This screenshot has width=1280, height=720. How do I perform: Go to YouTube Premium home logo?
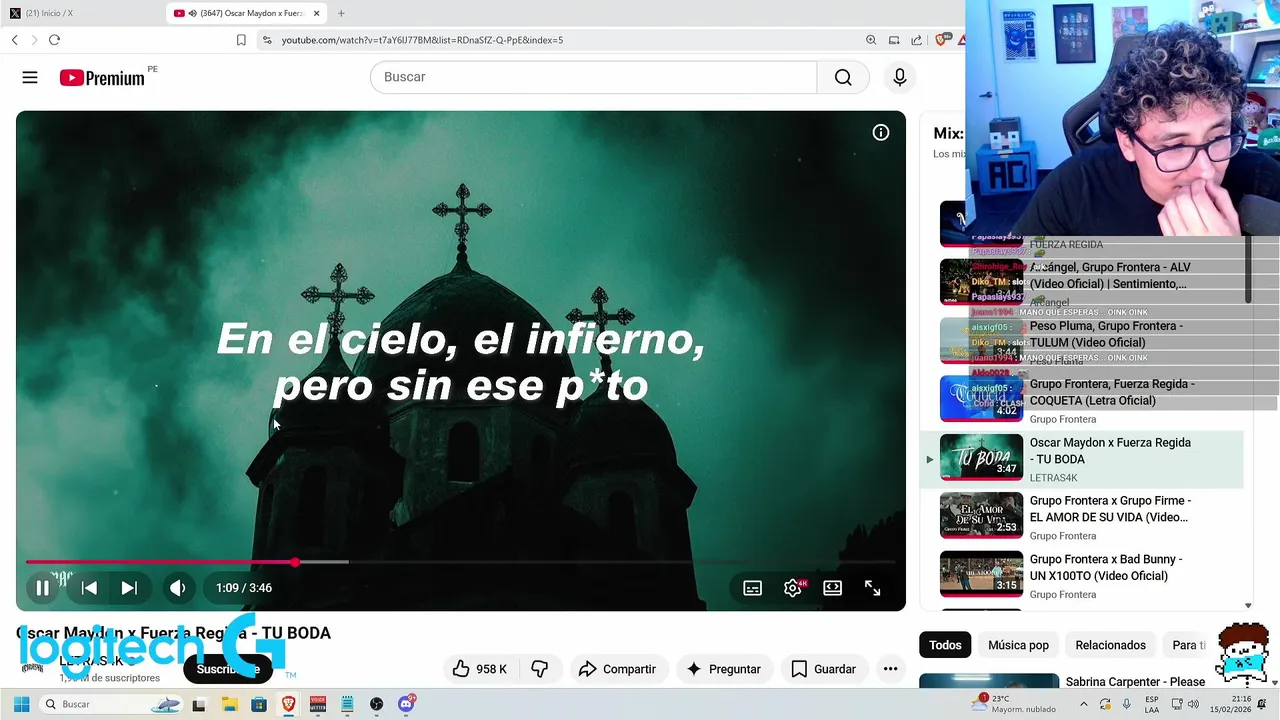point(103,78)
